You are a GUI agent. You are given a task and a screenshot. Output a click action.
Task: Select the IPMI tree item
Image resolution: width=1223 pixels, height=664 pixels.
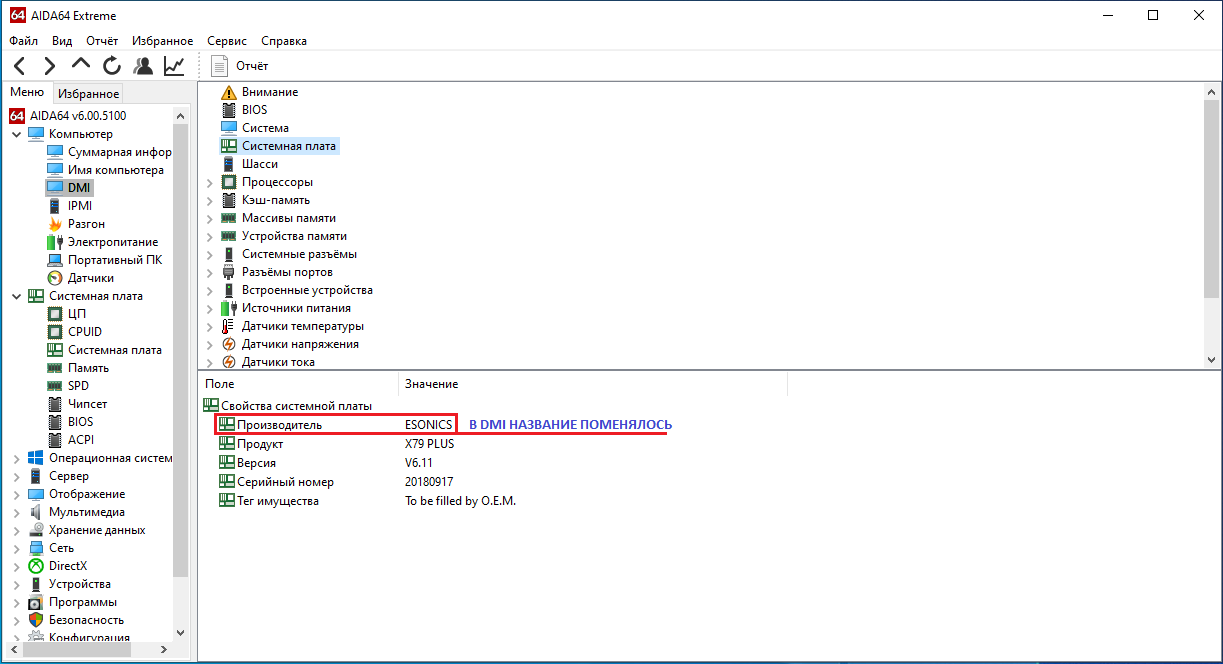coord(69,206)
